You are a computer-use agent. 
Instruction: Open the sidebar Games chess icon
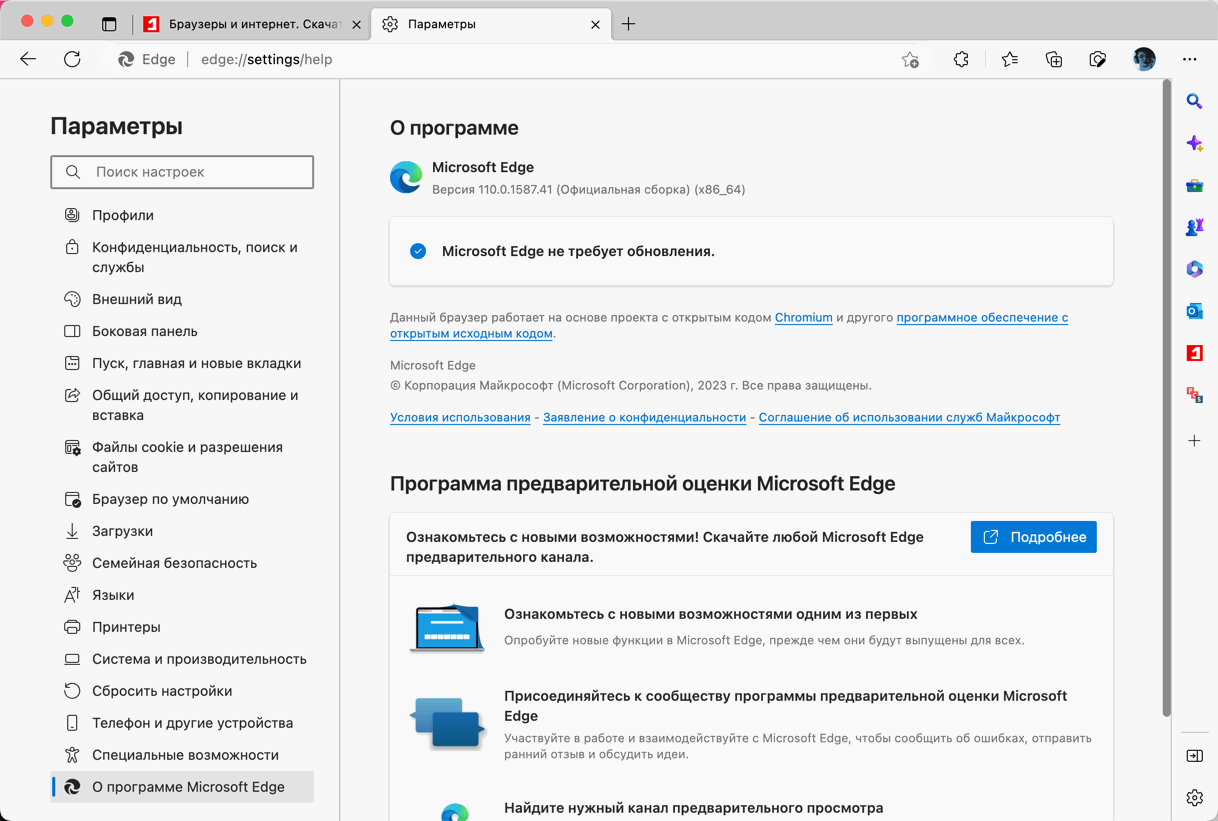[x=1194, y=227]
